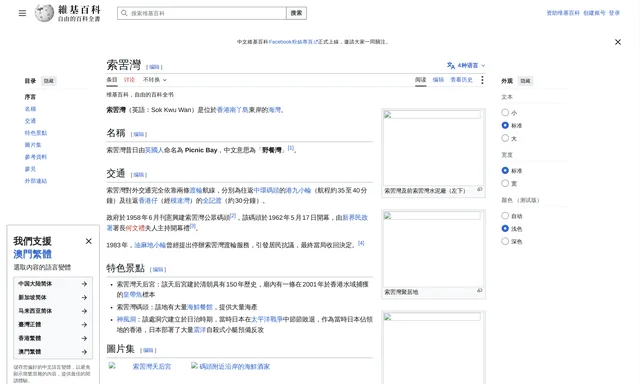This screenshot has height=384, width=640.
Task: Open the Facebook粉絲專頁 banner link
Action: click(x=293, y=42)
